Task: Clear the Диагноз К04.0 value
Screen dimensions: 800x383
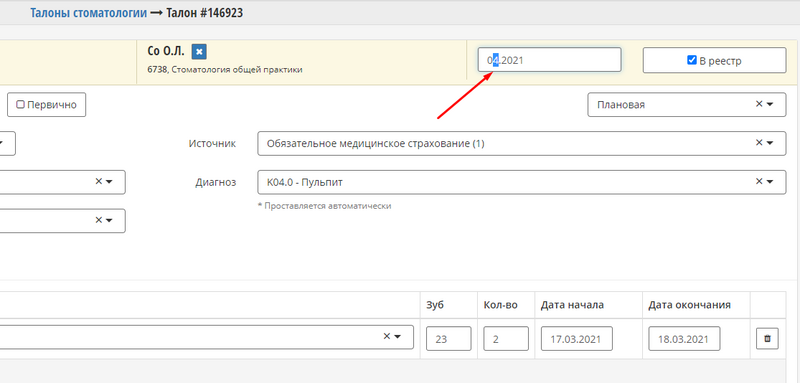Action: coord(759,181)
